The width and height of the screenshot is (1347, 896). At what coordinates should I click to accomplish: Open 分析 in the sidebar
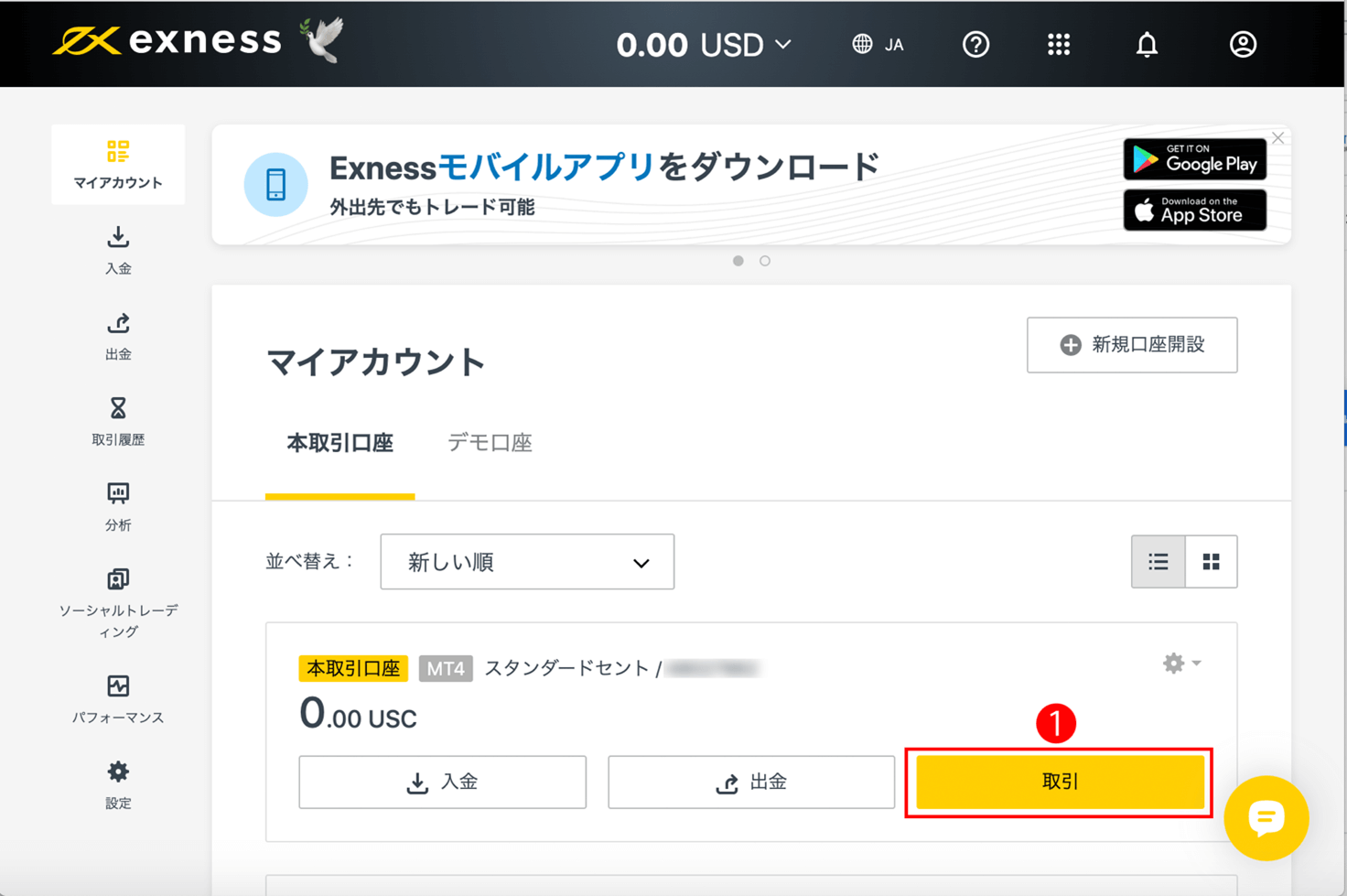click(x=118, y=506)
